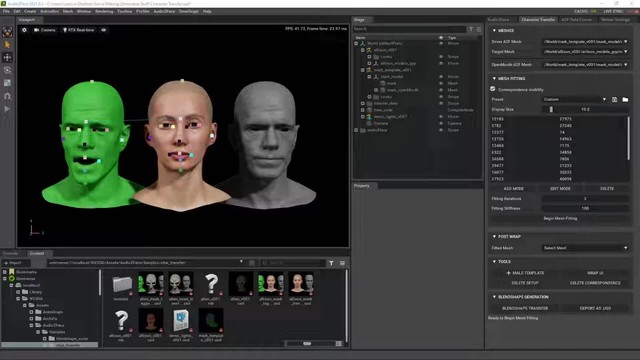Pick the rotate tool in left toolbar
The width and height of the screenshot is (640, 360).
[7, 70]
